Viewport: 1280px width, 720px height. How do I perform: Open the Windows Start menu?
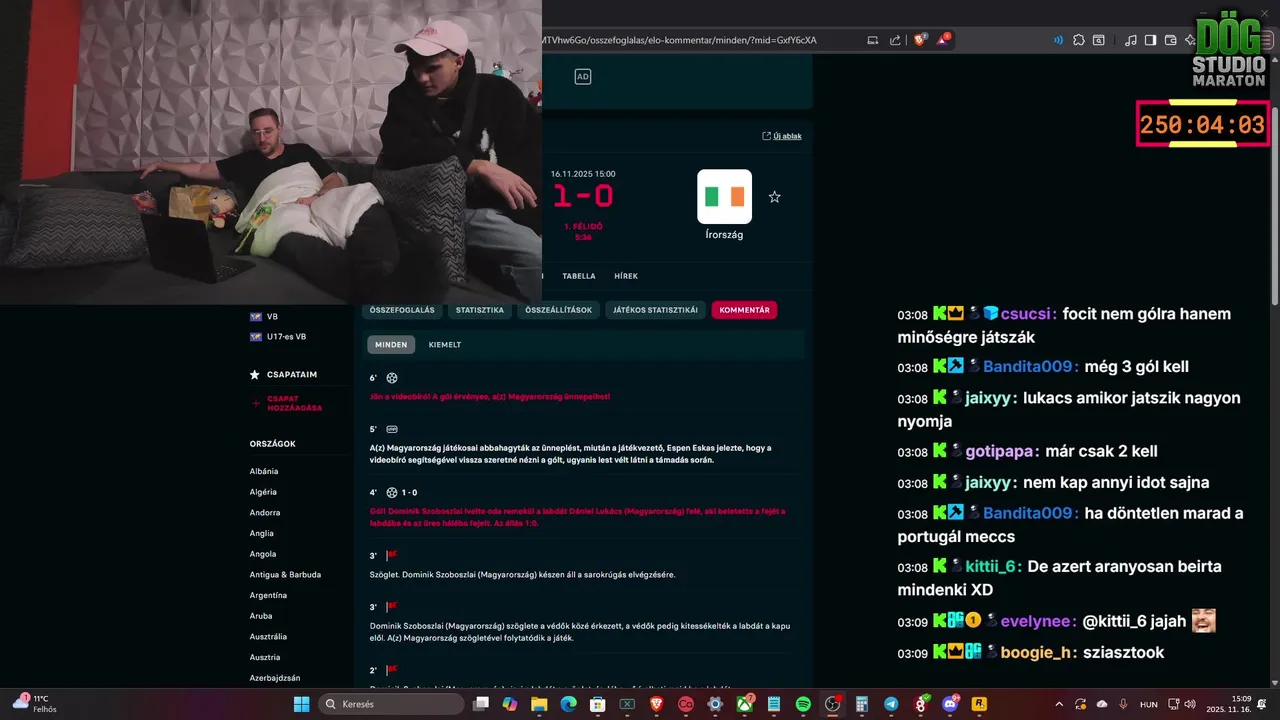(301, 704)
